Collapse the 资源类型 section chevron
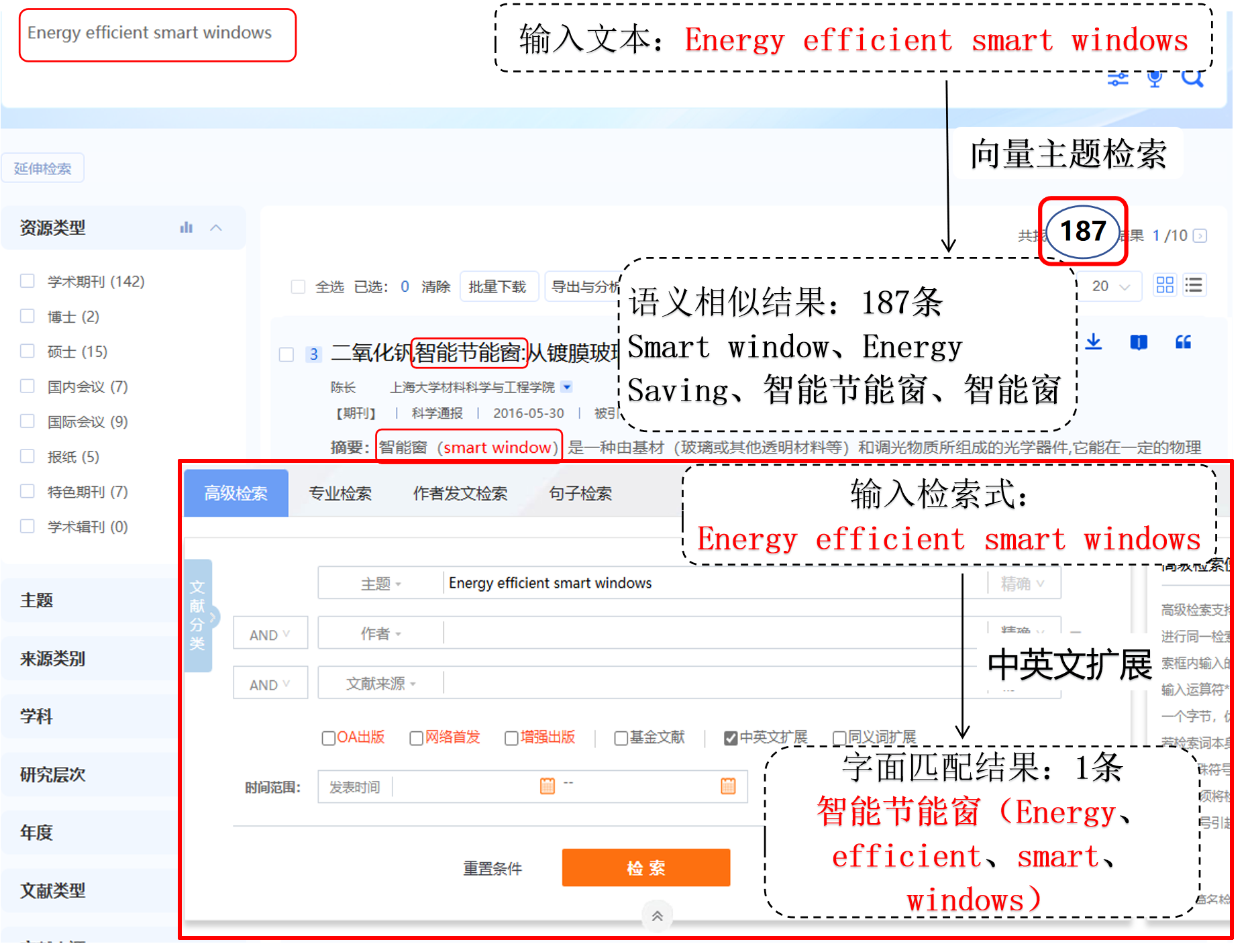This screenshot has width=1248, height=952. pyautogui.click(x=216, y=228)
